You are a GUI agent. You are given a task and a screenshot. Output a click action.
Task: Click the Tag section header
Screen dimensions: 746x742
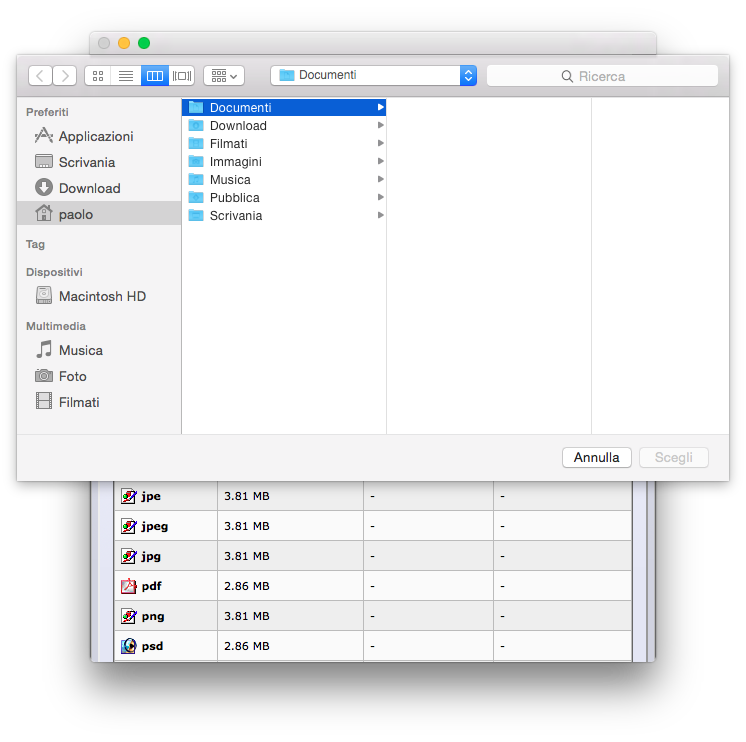click(35, 244)
